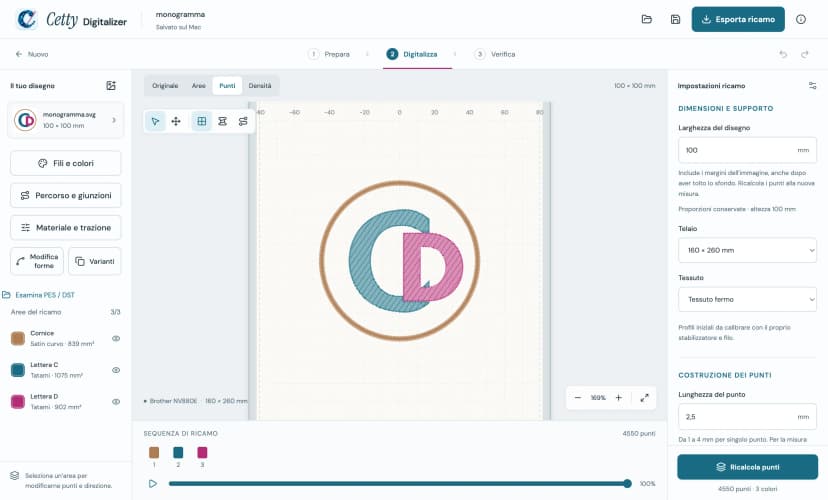Toggle the stitch path overlay tool
Screen dimensions: 828x500
click(x=243, y=121)
